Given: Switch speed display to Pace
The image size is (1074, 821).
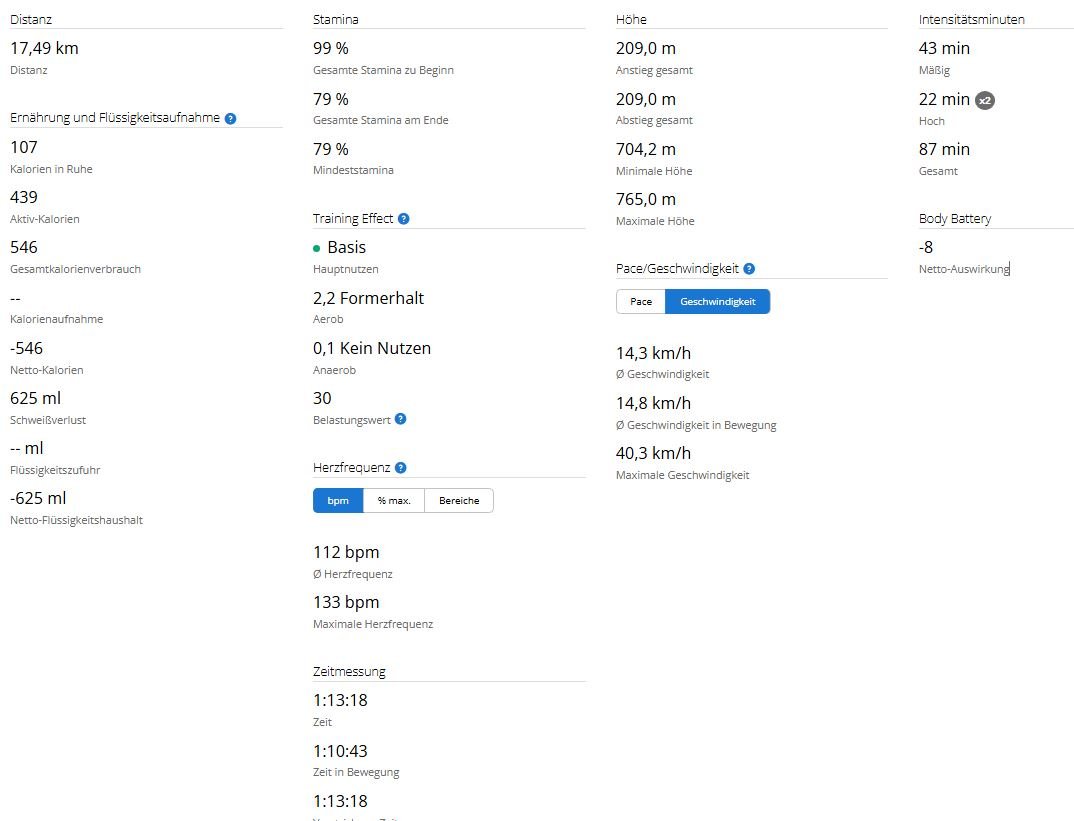Looking at the screenshot, I should point(641,302).
